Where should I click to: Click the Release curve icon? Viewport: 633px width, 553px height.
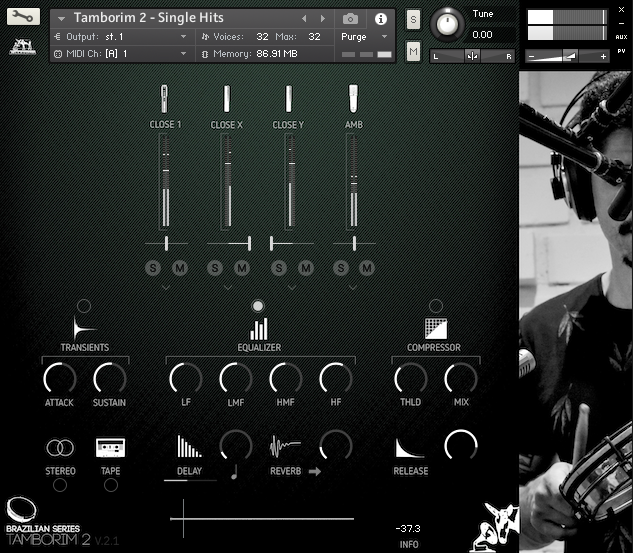(409, 448)
